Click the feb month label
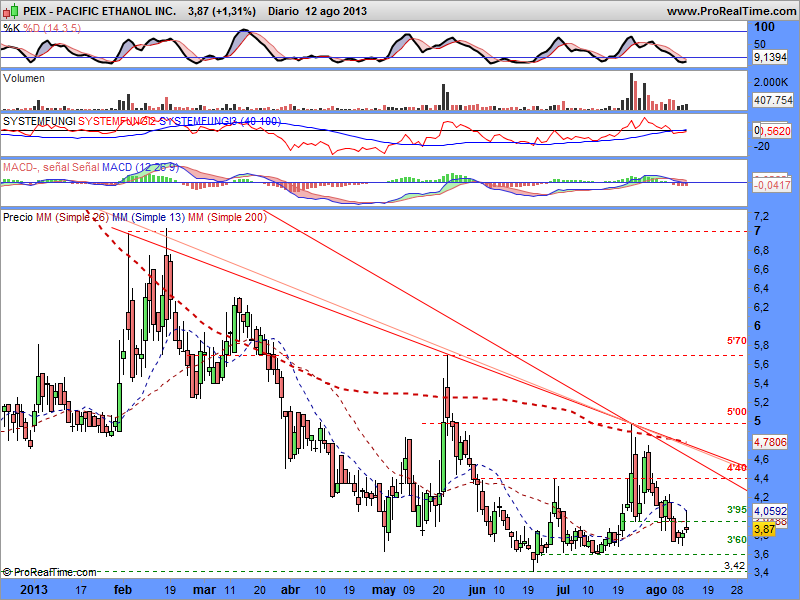The image size is (800, 600). click(x=122, y=590)
